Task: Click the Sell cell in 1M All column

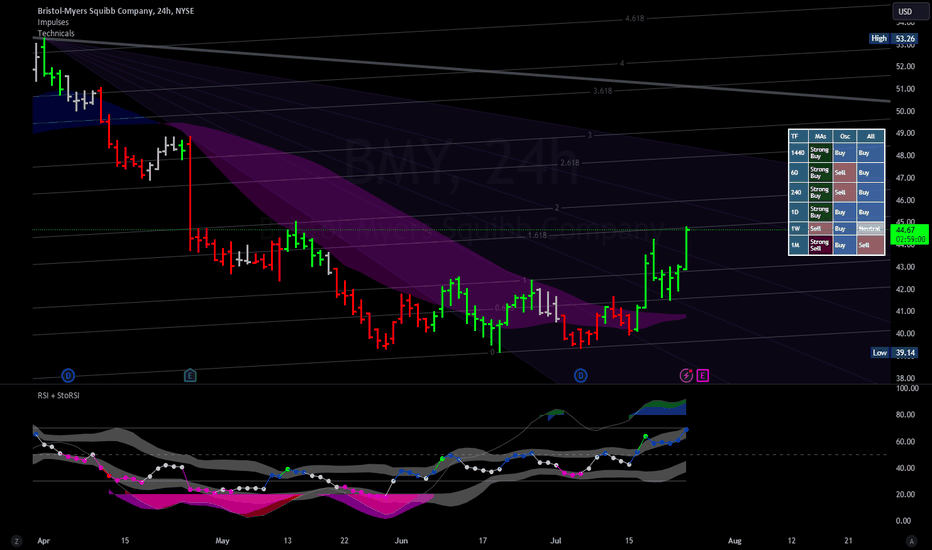Action: pyautogui.click(x=870, y=245)
